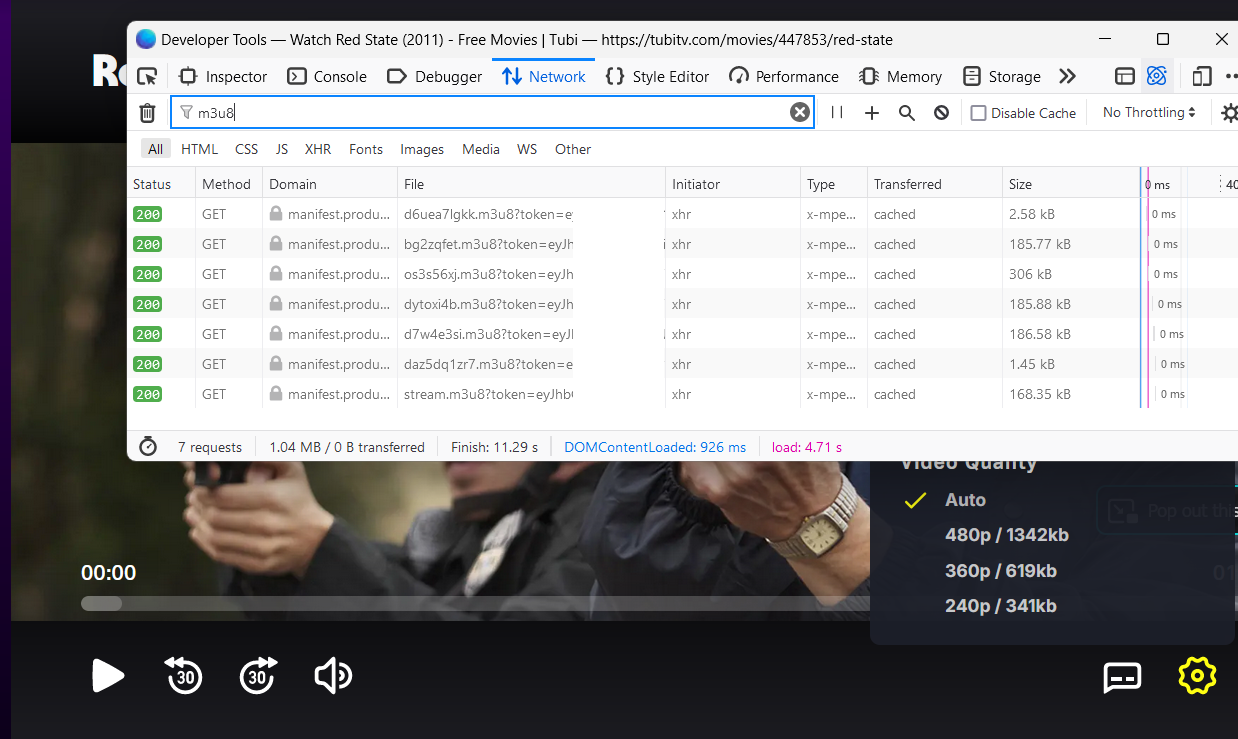This screenshot has height=739, width=1238.
Task: Select the All request filter
Action: click(156, 149)
